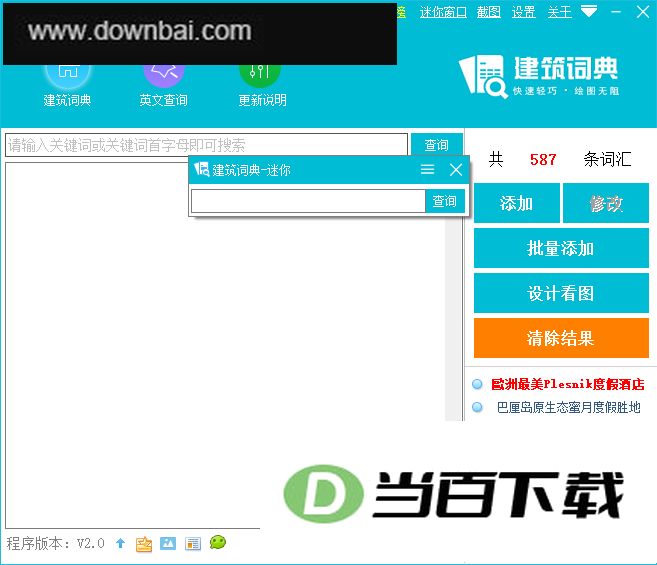Screen dimensions: 657x565
Task: Click the mini window app logo icon
Action: tap(202, 169)
